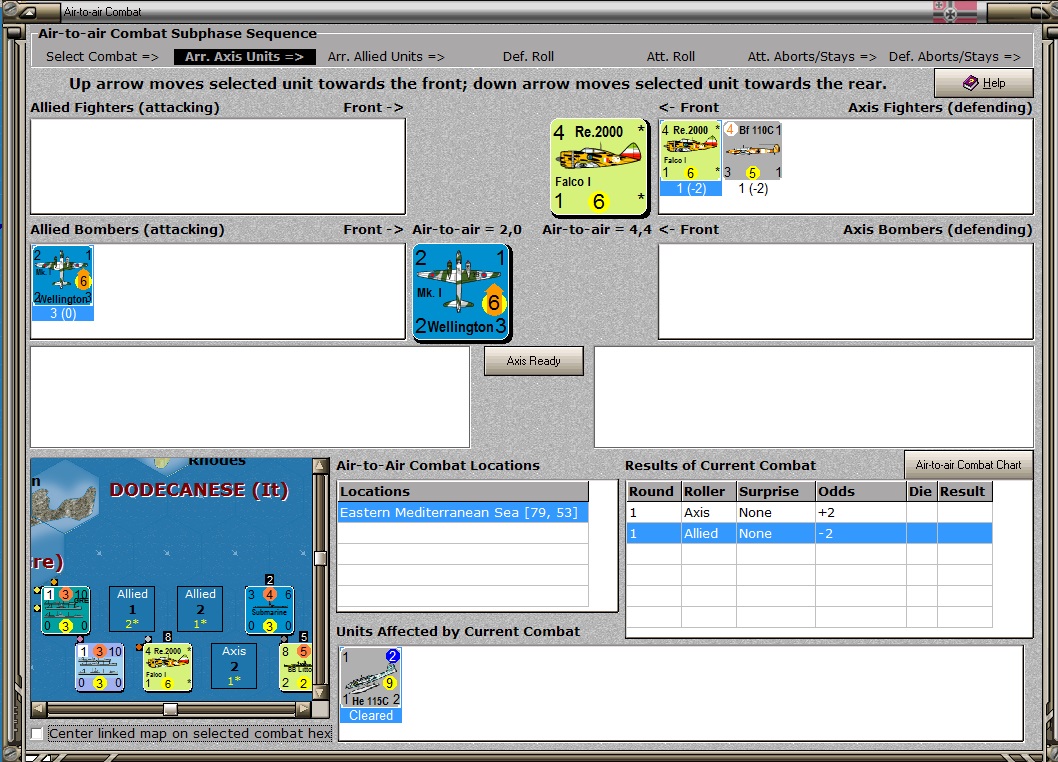Click the Locations column header
The image size is (1058, 762).
pyautogui.click(x=462, y=491)
